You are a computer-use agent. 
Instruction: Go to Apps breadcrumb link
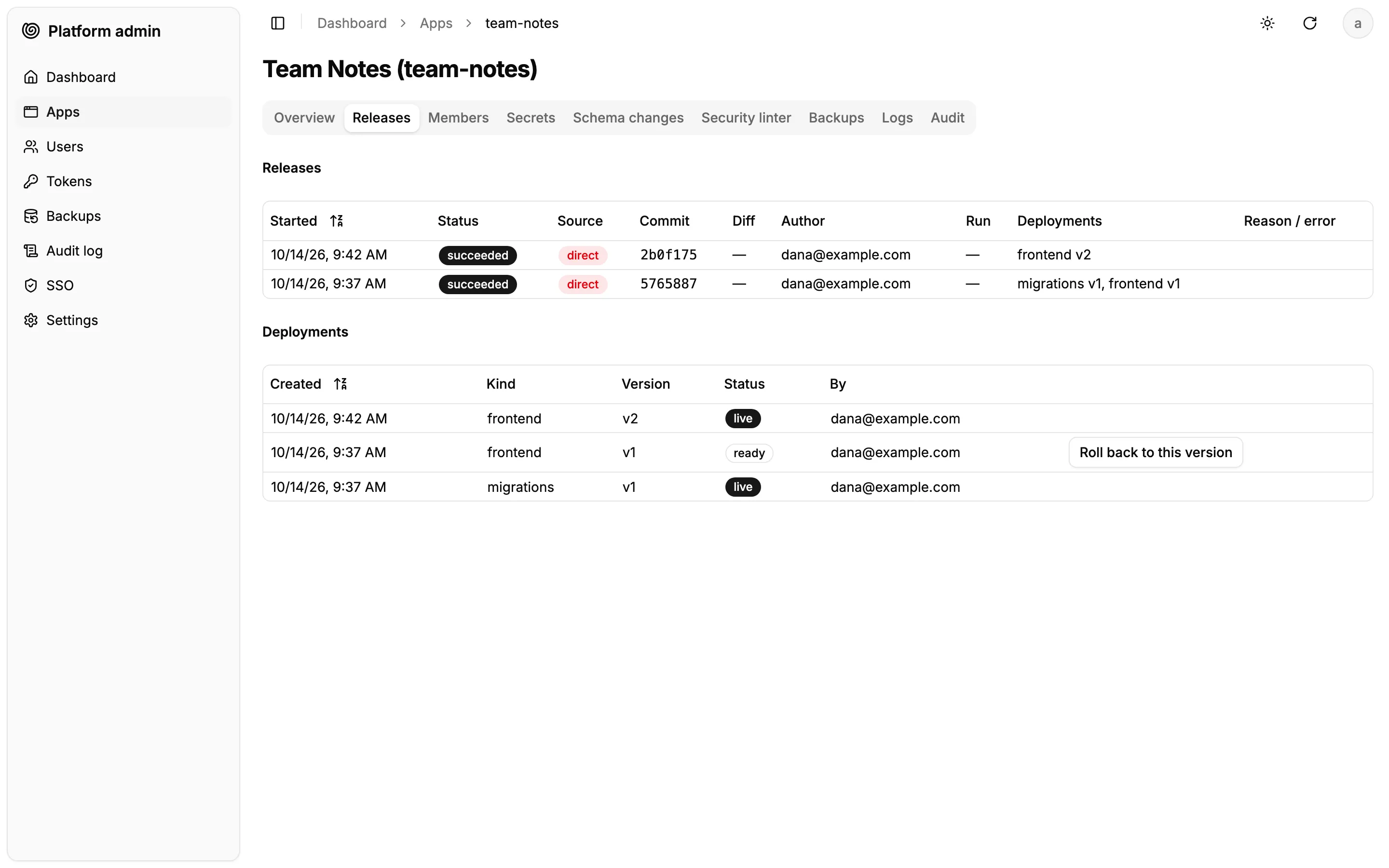[x=436, y=23]
